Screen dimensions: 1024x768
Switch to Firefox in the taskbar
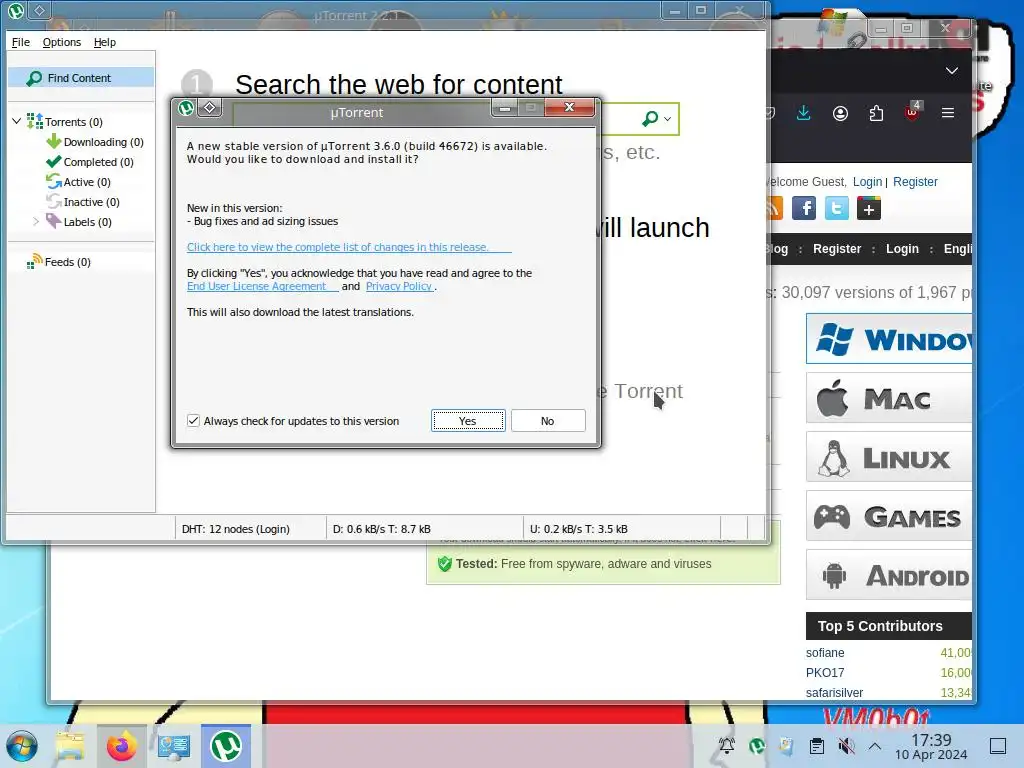[121, 746]
